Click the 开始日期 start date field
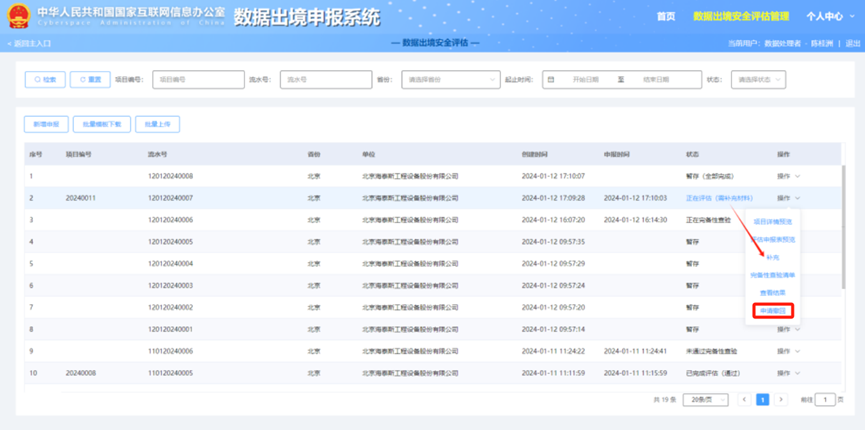865x430 pixels. pyautogui.click(x=585, y=79)
